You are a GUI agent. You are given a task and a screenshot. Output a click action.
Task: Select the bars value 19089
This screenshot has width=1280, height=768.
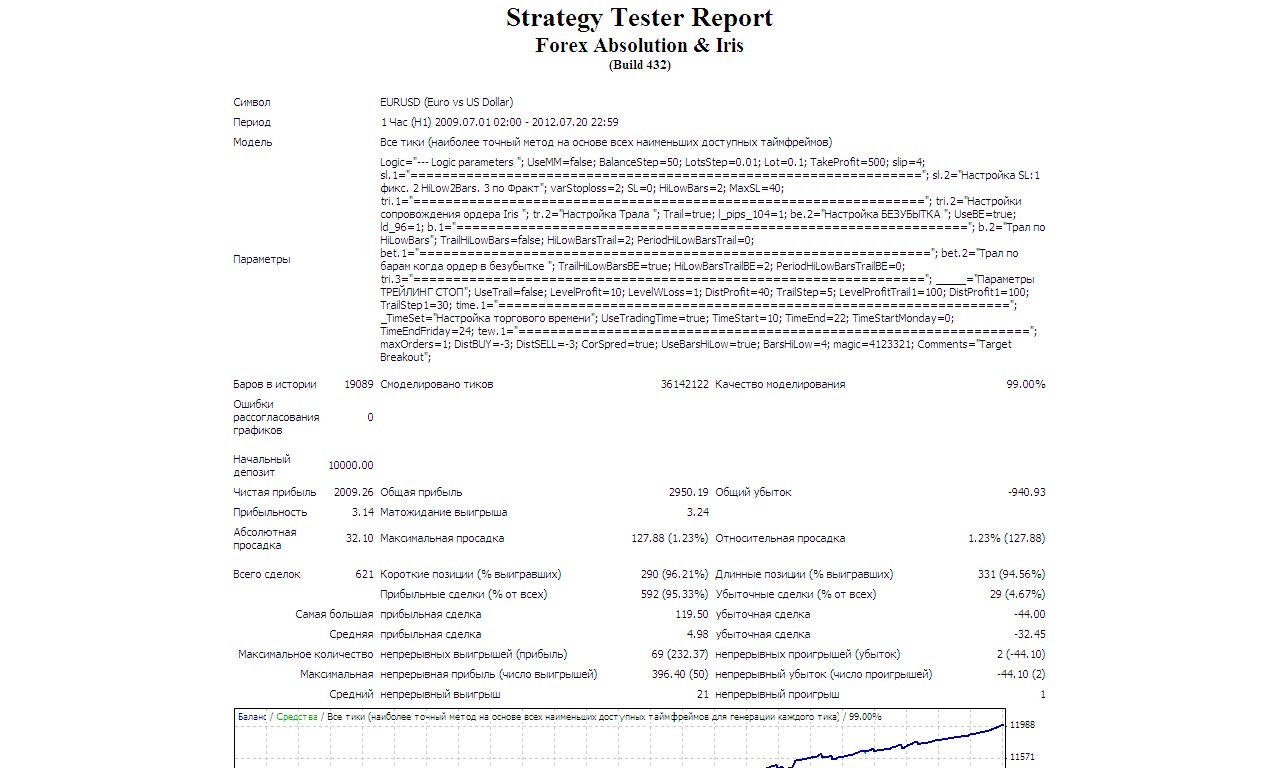(359, 384)
